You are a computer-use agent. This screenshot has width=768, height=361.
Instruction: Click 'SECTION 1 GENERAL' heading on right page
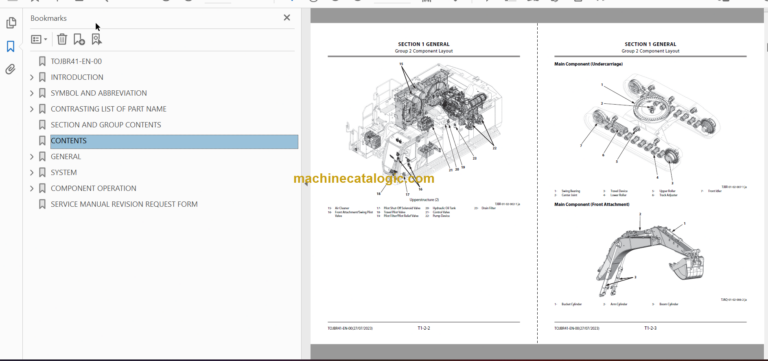click(650, 44)
